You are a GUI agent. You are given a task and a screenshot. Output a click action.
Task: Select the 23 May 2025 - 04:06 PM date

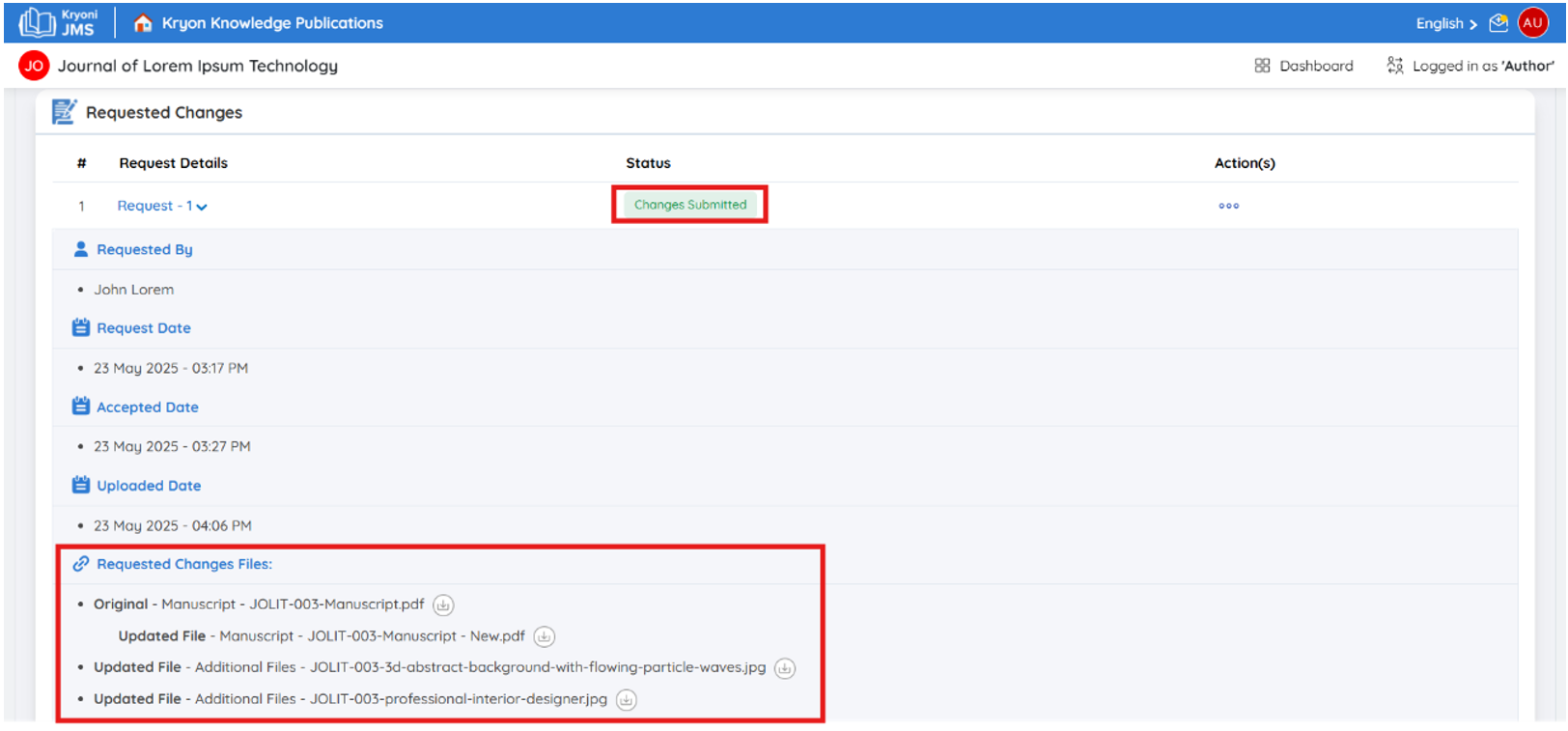(173, 525)
